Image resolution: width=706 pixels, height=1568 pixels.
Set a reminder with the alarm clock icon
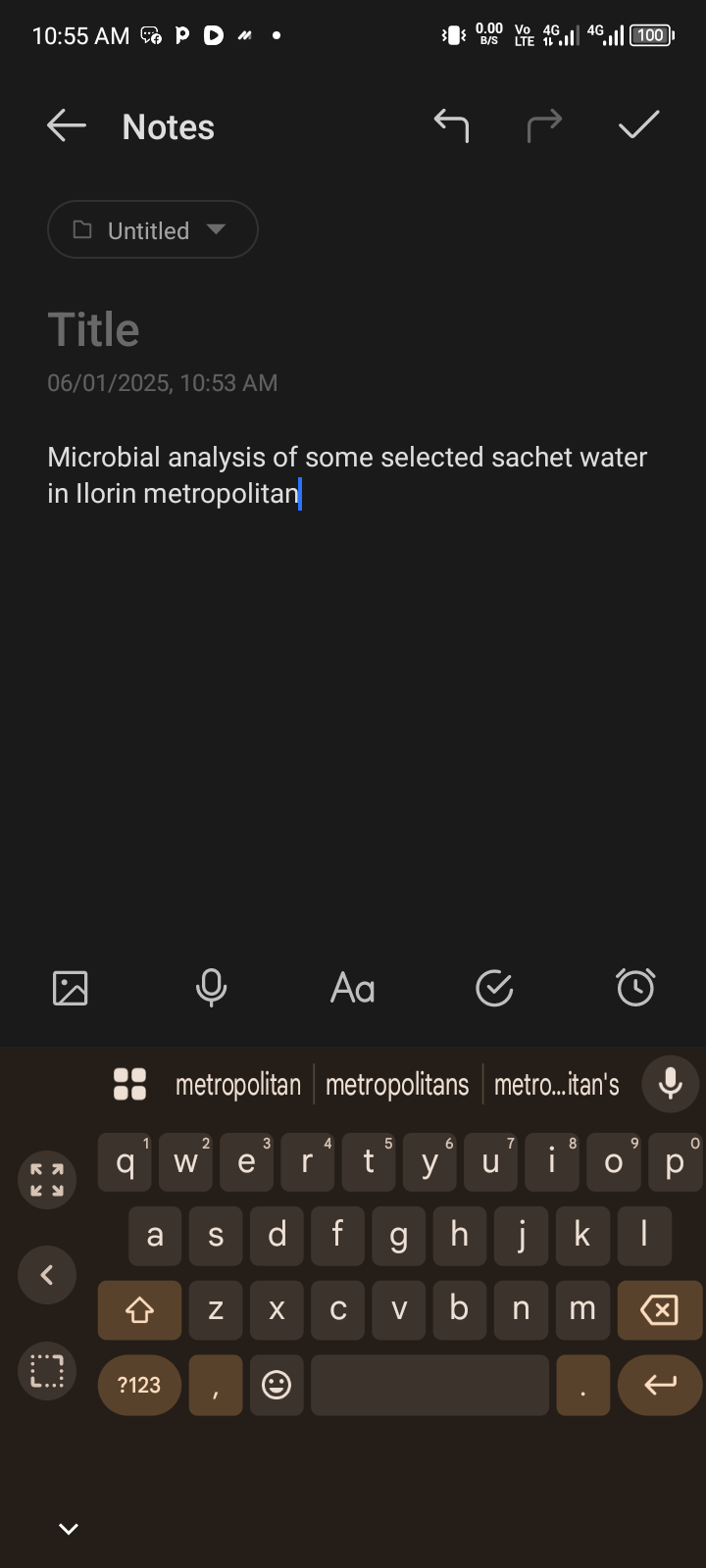[635, 988]
